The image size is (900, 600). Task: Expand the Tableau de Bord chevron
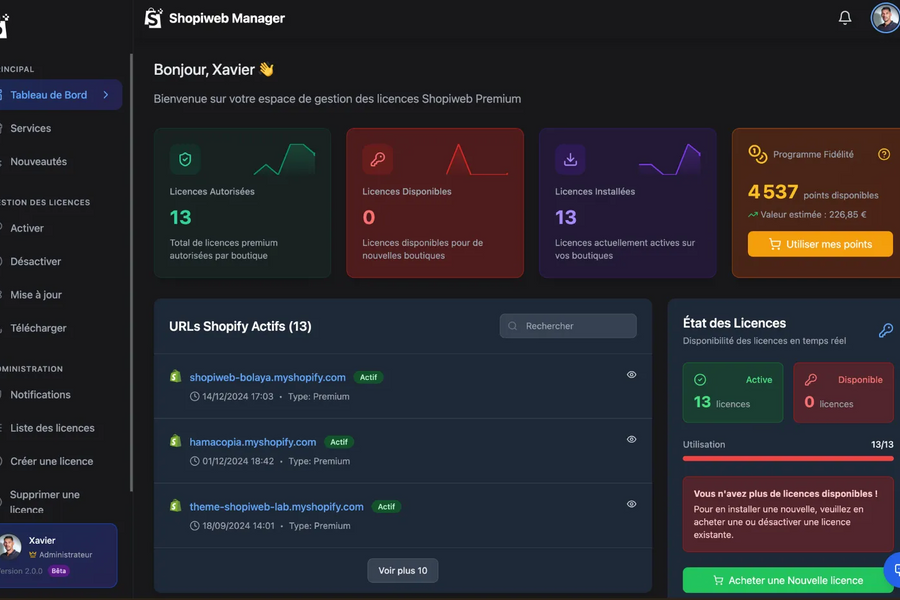[106, 95]
